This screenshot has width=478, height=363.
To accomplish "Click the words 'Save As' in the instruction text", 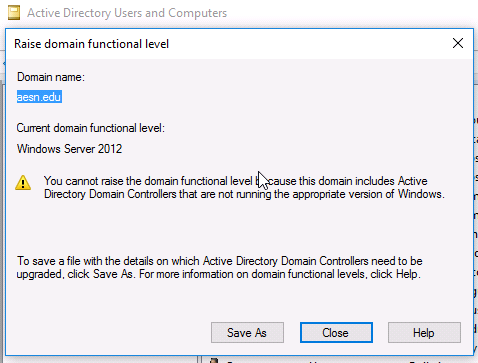I will tap(113, 274).
